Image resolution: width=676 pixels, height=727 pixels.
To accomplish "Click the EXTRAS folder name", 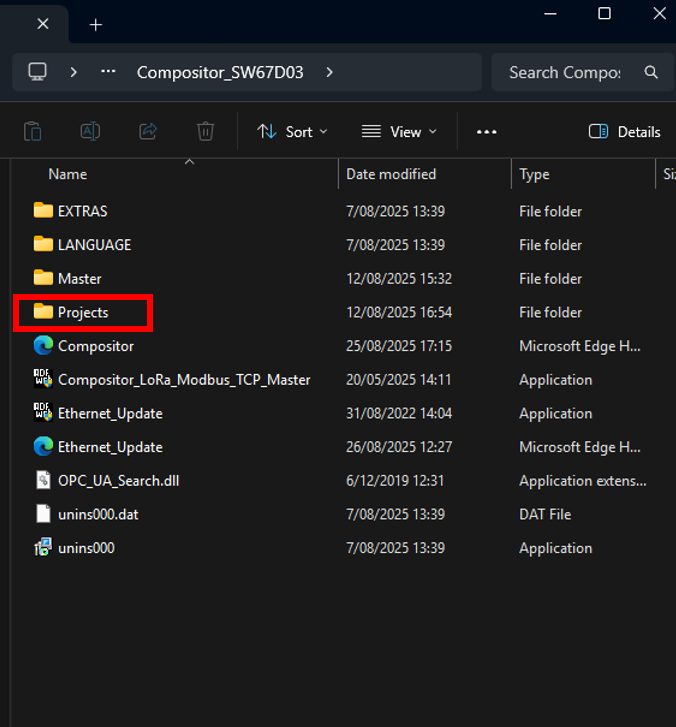I will [83, 211].
